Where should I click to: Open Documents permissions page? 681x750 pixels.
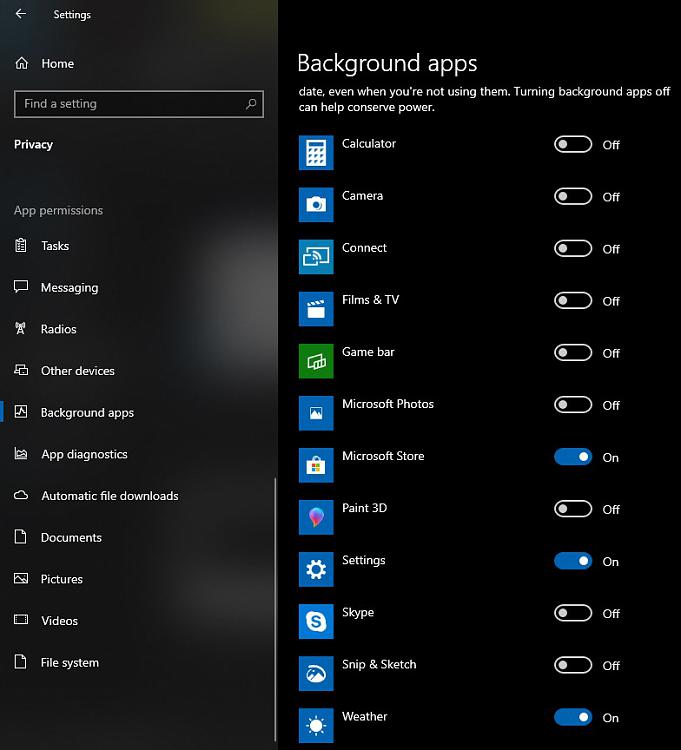(71, 538)
